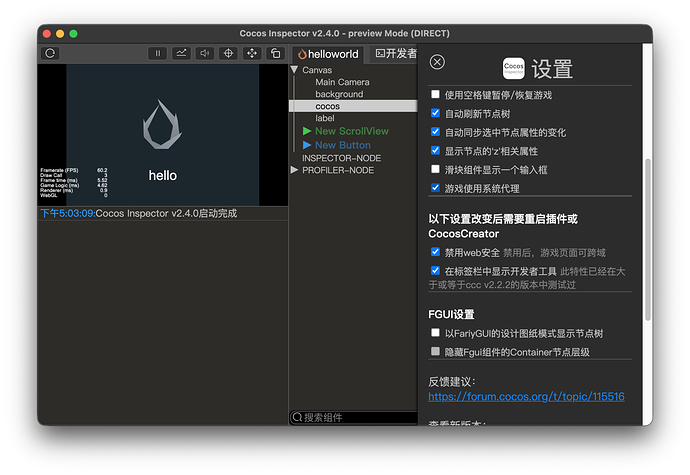Viewport: 690px width, 475px height.
Task: Click the search magnifier icon
Action: 297,417
